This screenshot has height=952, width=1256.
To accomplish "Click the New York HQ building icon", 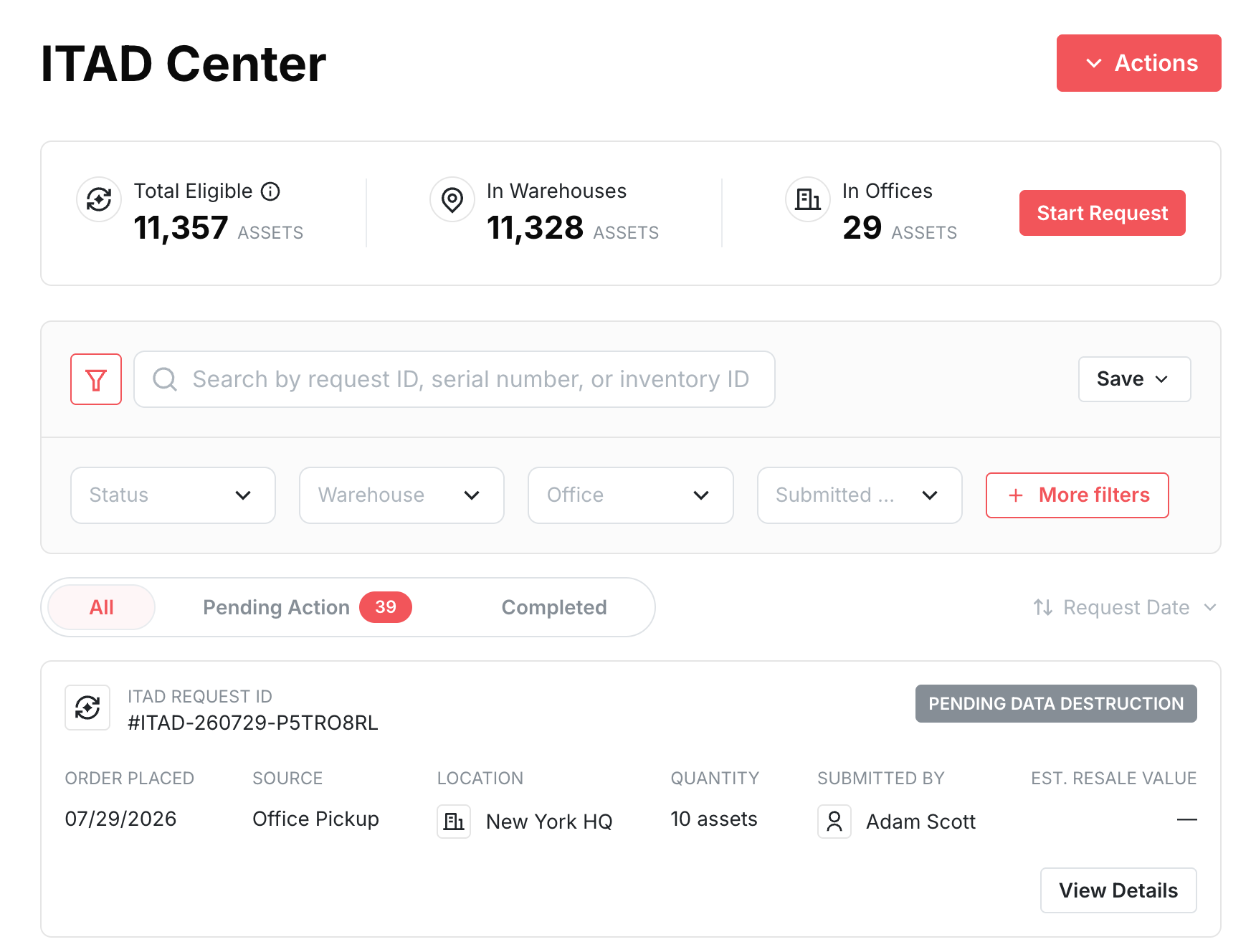I will click(454, 822).
